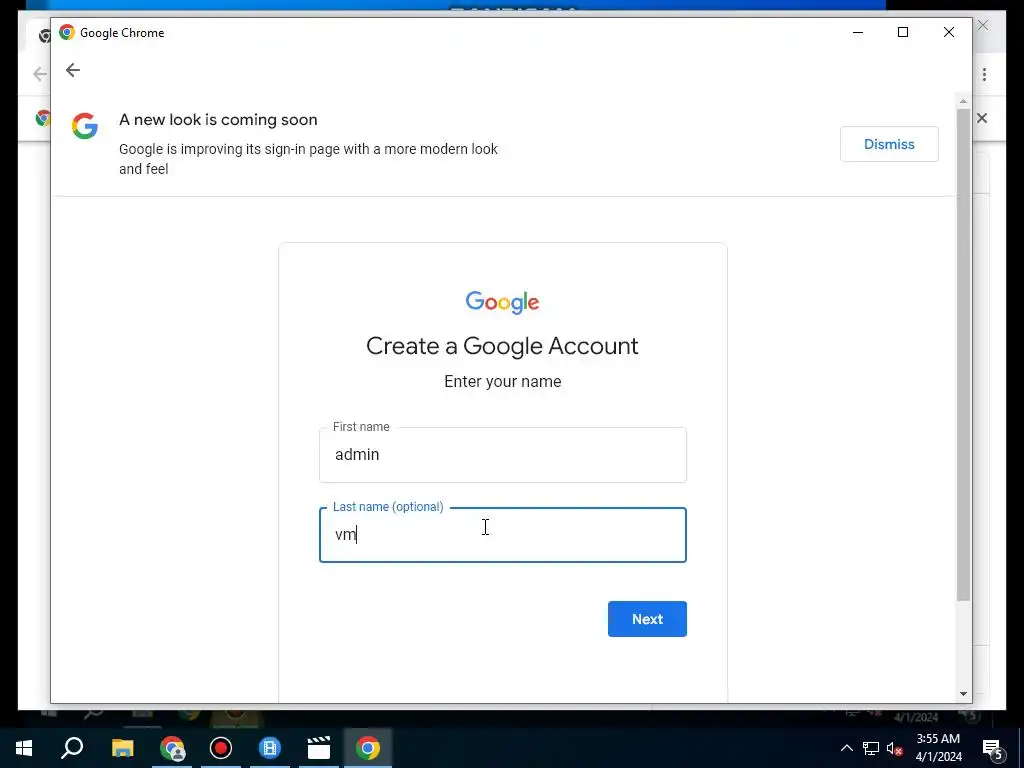Open the Windows Start menu
The width and height of the screenshot is (1024, 768).
pyautogui.click(x=24, y=748)
